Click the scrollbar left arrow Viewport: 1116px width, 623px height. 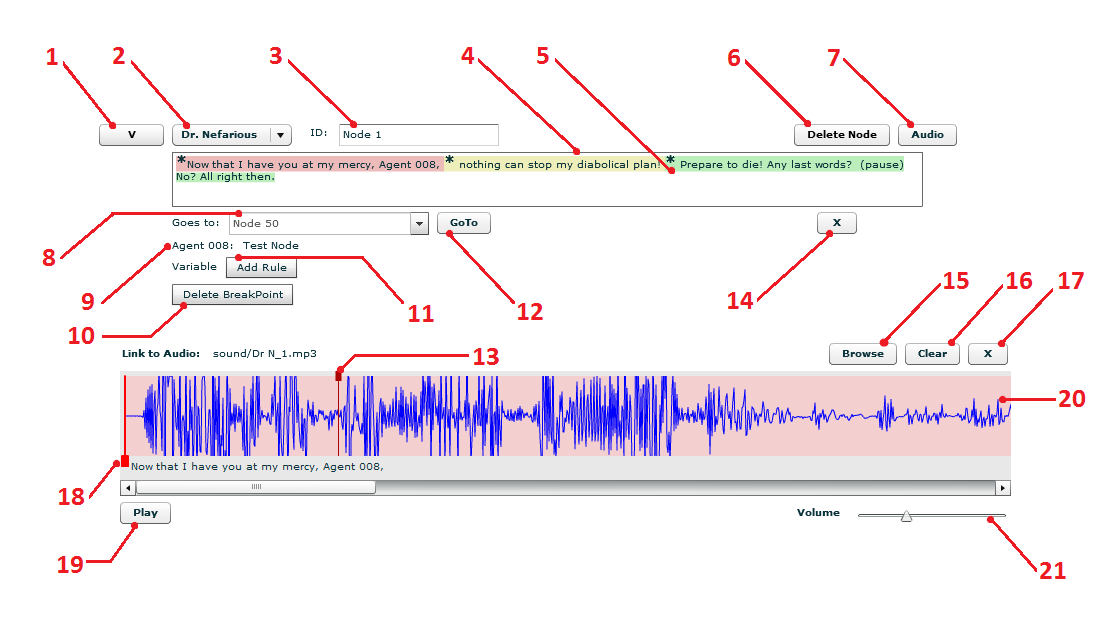(128, 488)
